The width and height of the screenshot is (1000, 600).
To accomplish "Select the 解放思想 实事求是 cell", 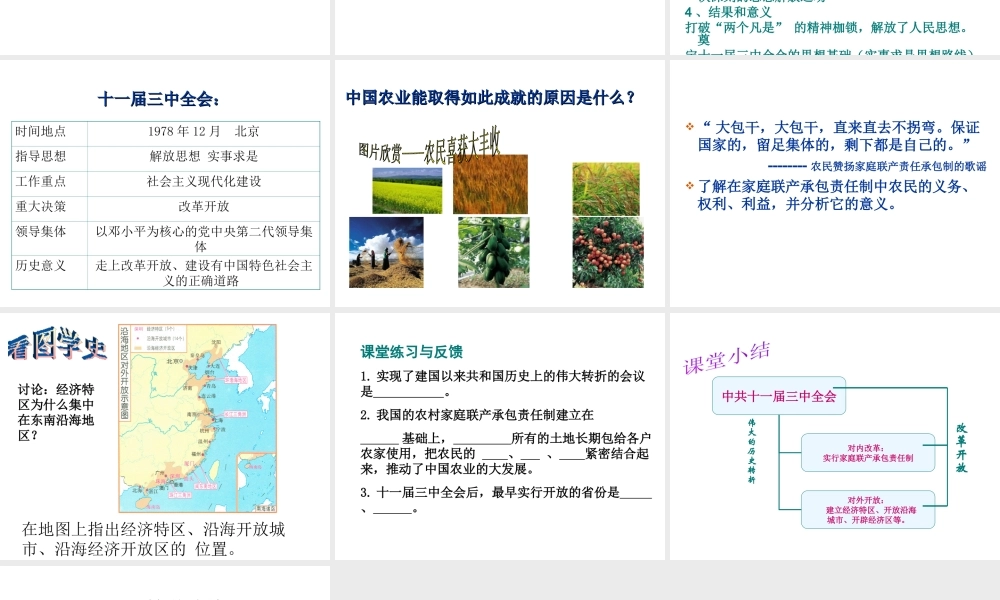I will point(203,157).
